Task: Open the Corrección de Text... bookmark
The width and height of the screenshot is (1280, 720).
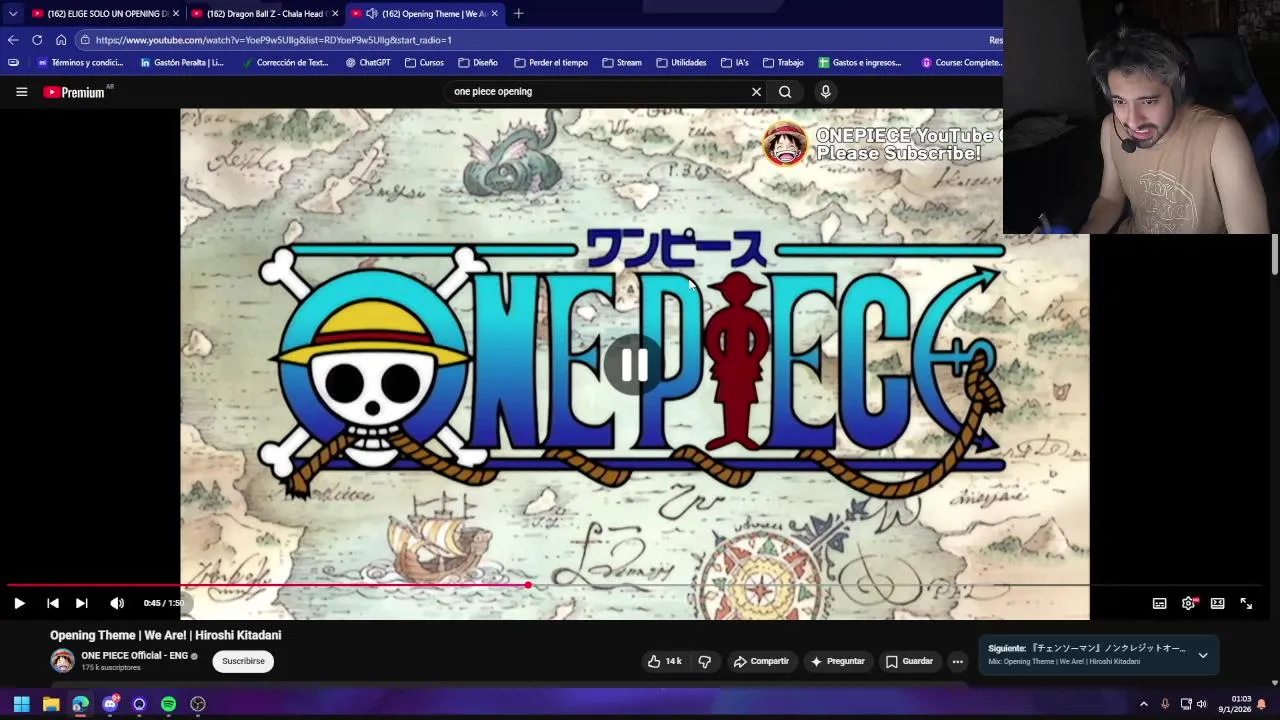Action: click(285, 63)
